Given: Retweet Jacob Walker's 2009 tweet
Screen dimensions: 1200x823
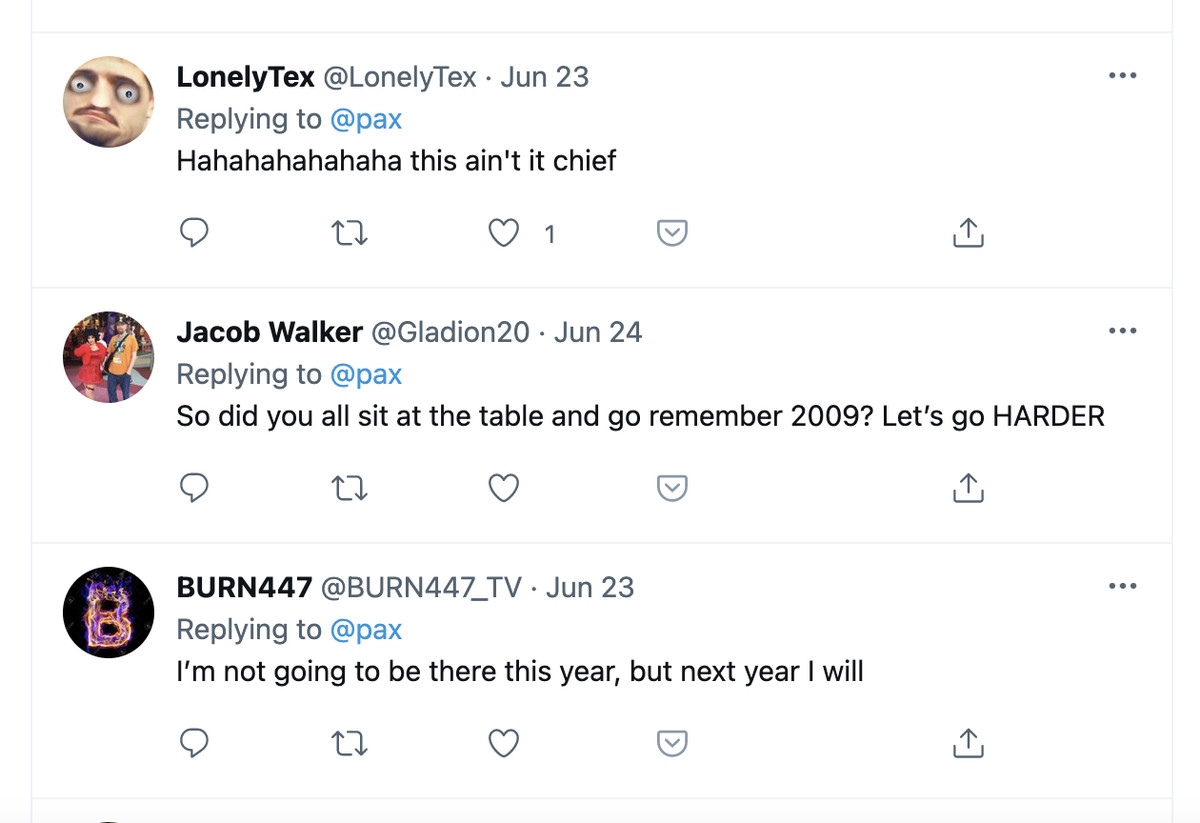Looking at the screenshot, I should point(349,488).
